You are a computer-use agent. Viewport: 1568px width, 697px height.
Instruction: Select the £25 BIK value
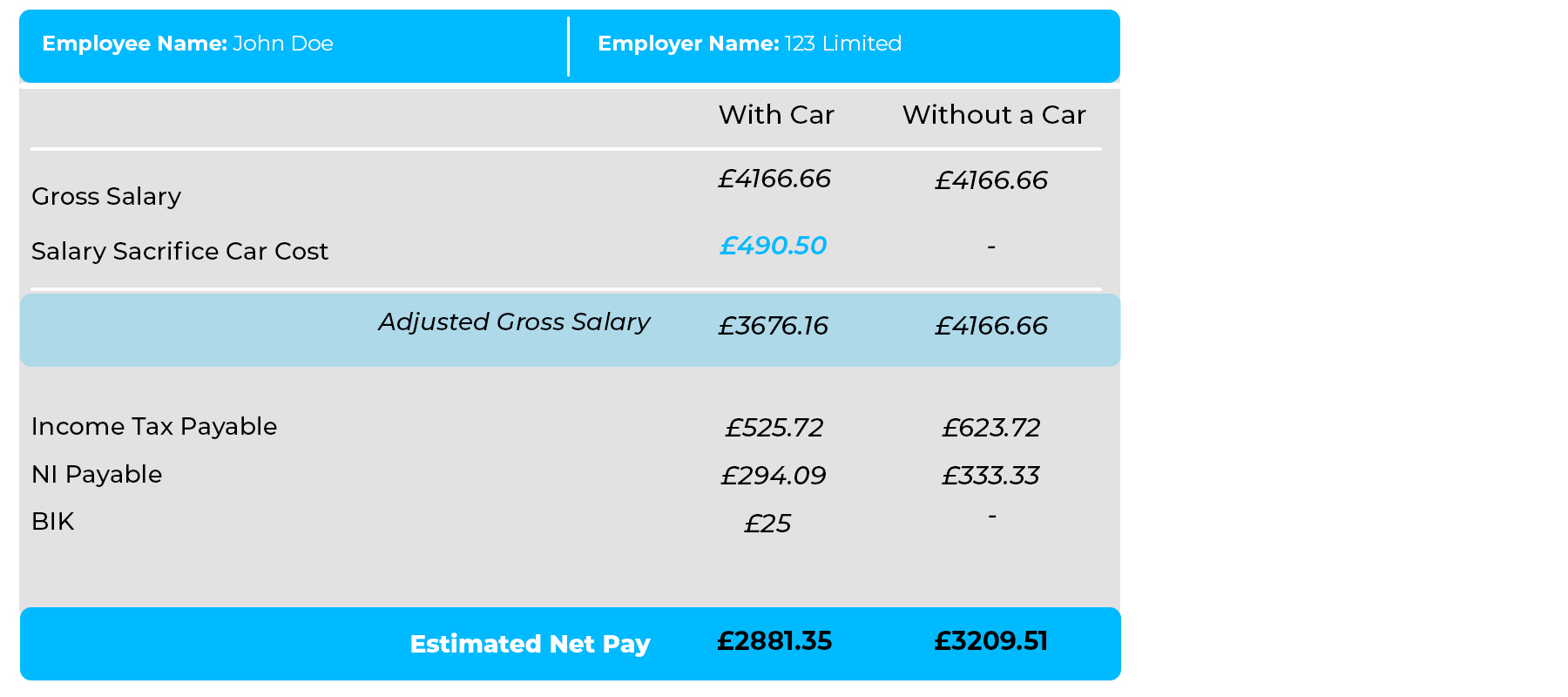point(767,524)
